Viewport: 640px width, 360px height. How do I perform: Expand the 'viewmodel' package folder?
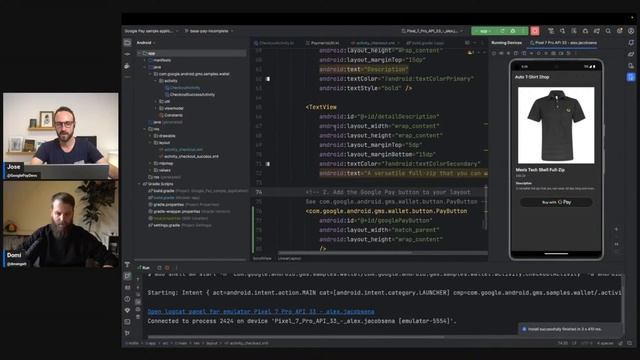pyautogui.click(x=156, y=109)
